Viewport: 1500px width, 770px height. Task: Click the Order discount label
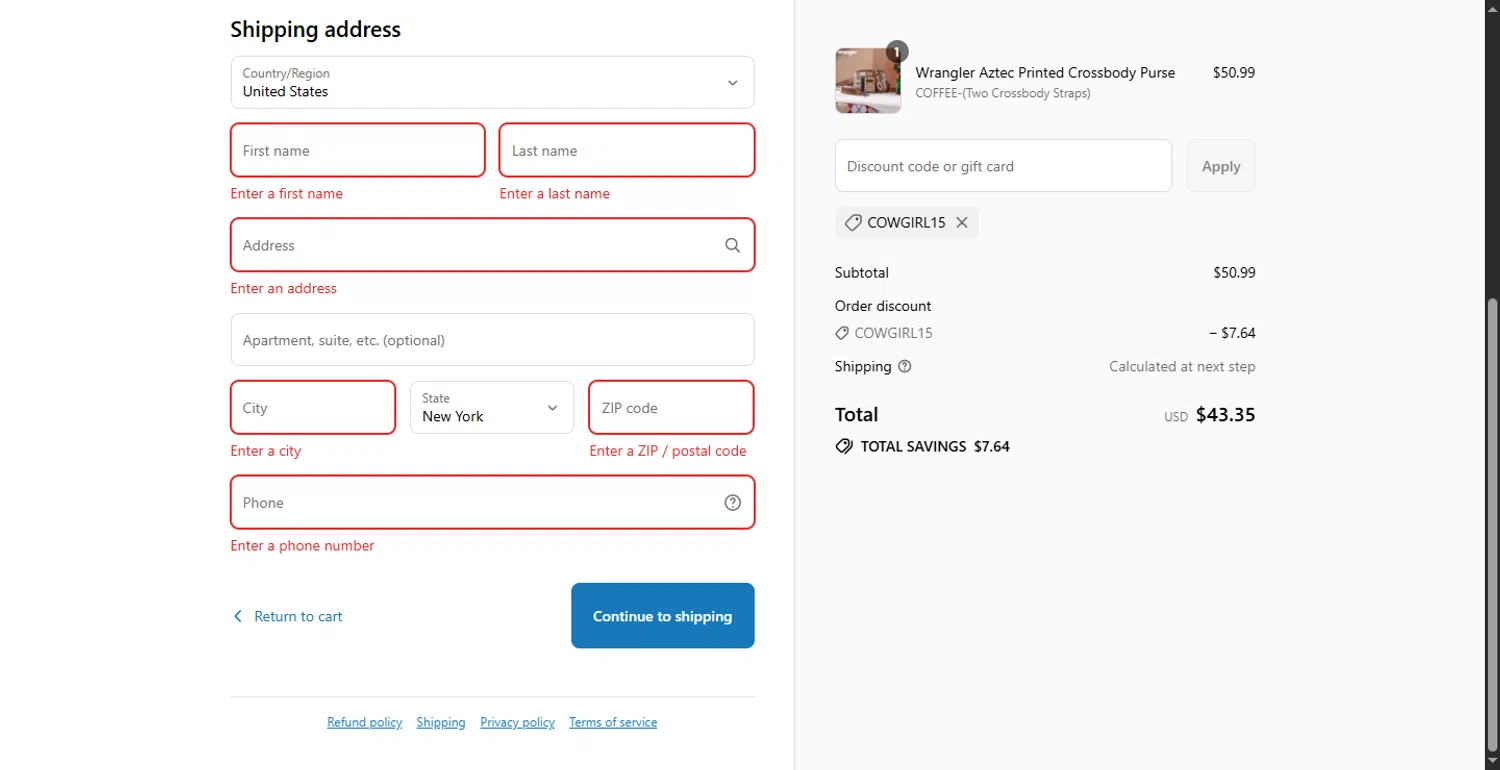[x=883, y=306]
